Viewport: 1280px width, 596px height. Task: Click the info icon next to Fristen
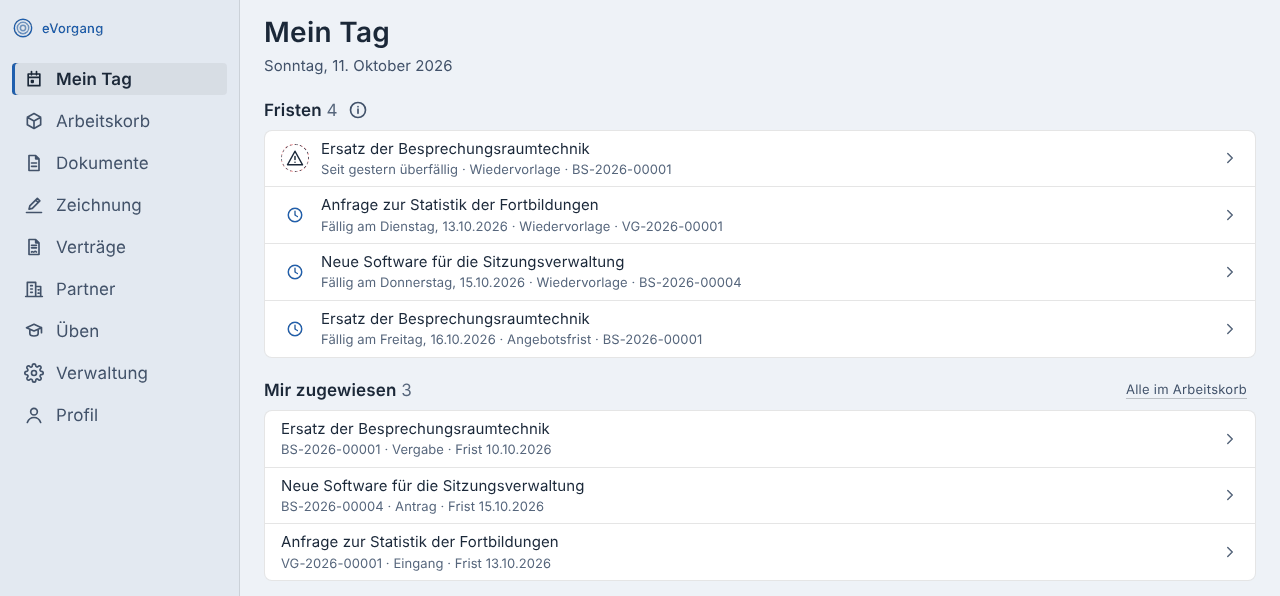click(x=358, y=110)
